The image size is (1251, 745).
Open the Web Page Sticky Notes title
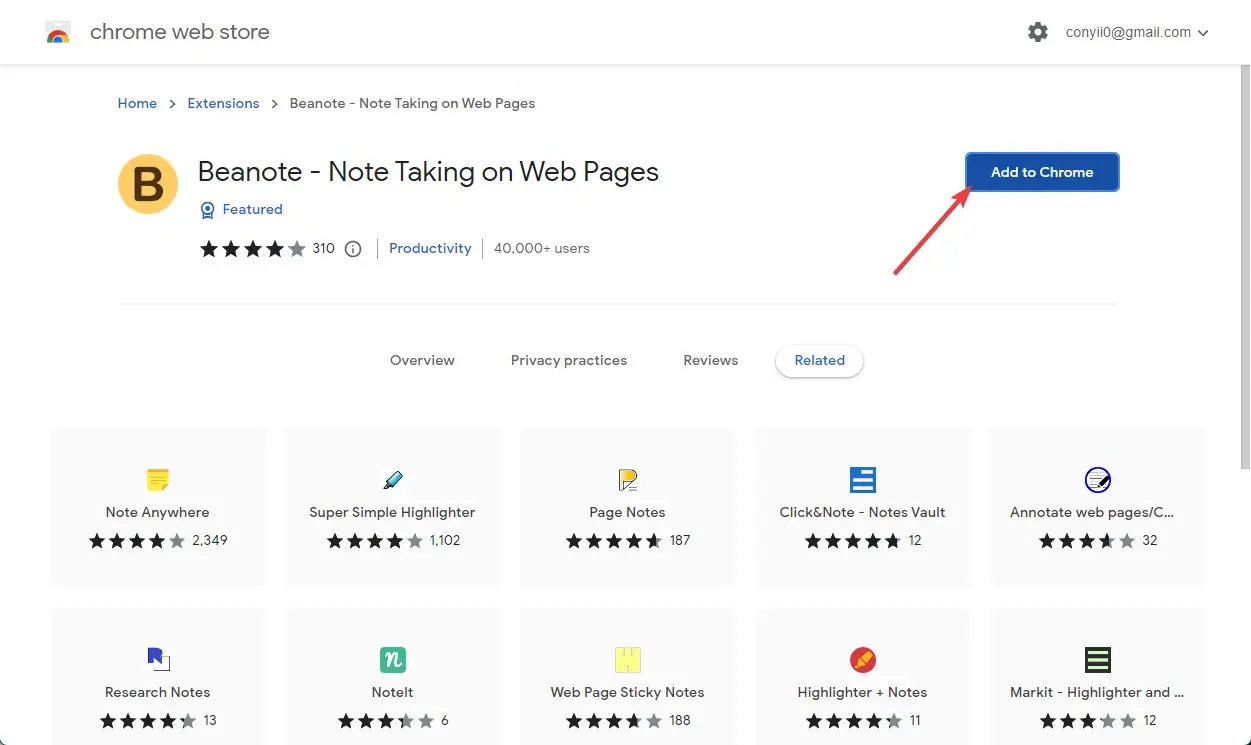pos(627,692)
